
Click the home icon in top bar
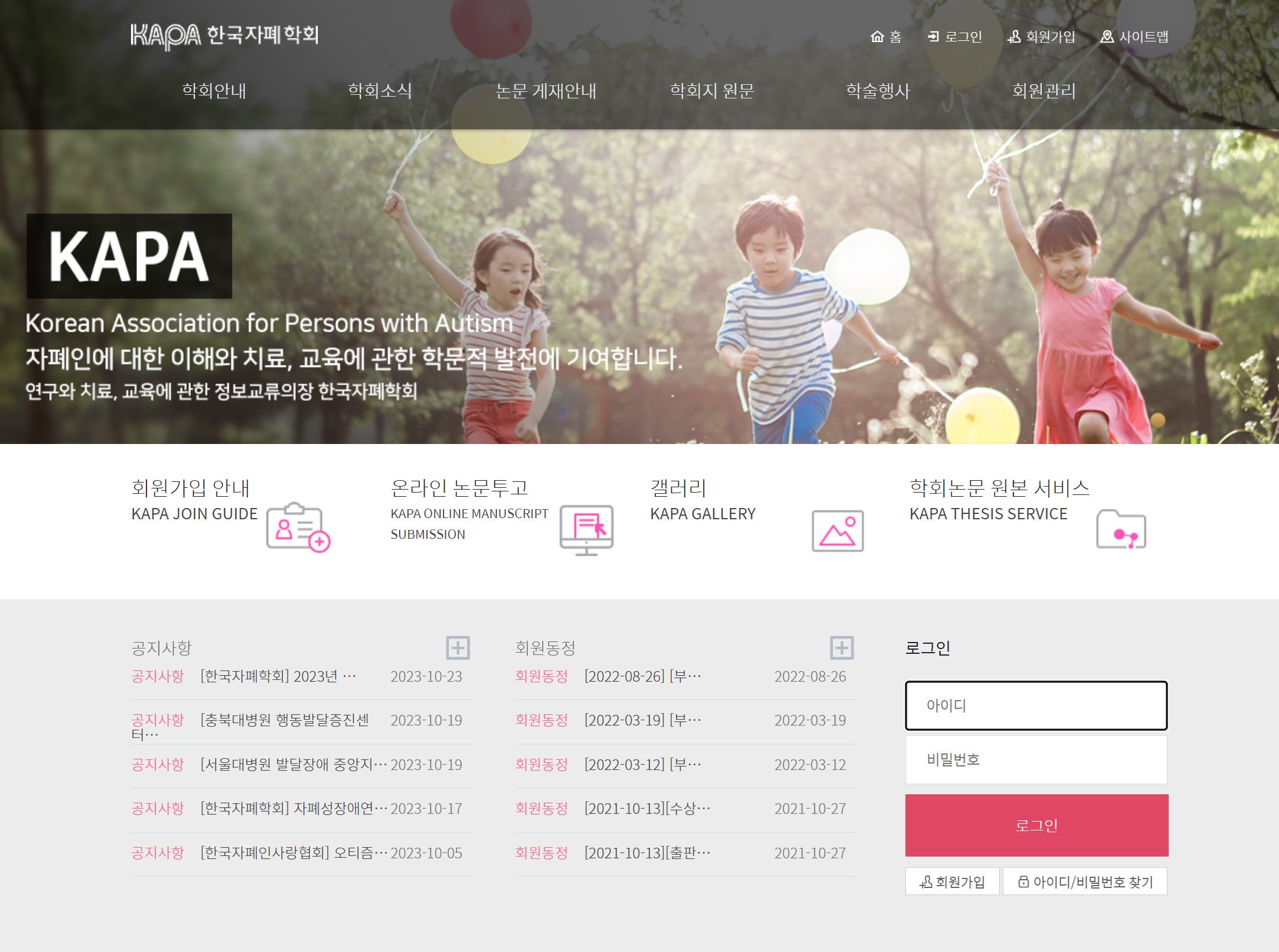pos(877,37)
